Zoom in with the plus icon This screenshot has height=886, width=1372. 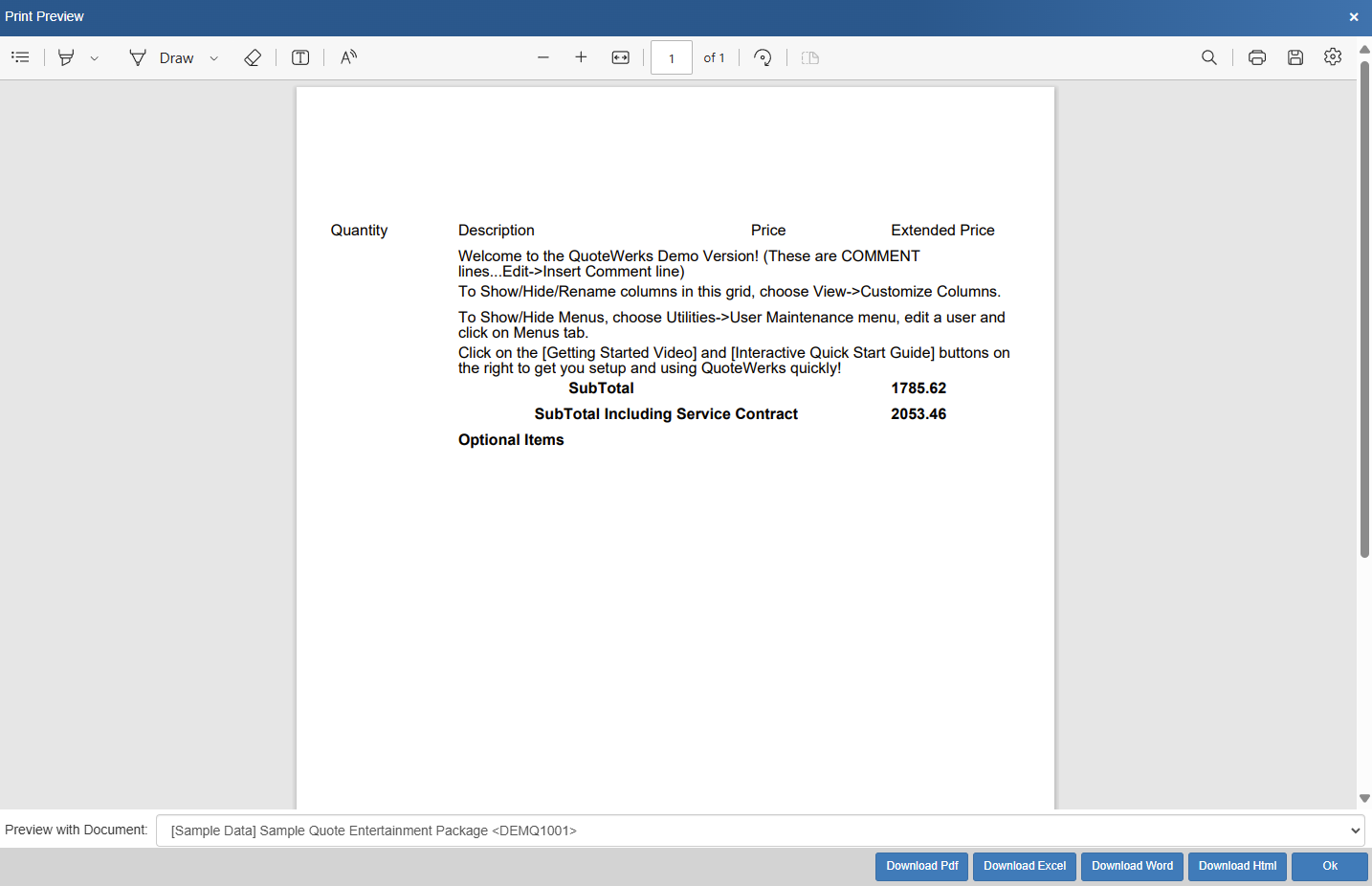pyautogui.click(x=581, y=57)
